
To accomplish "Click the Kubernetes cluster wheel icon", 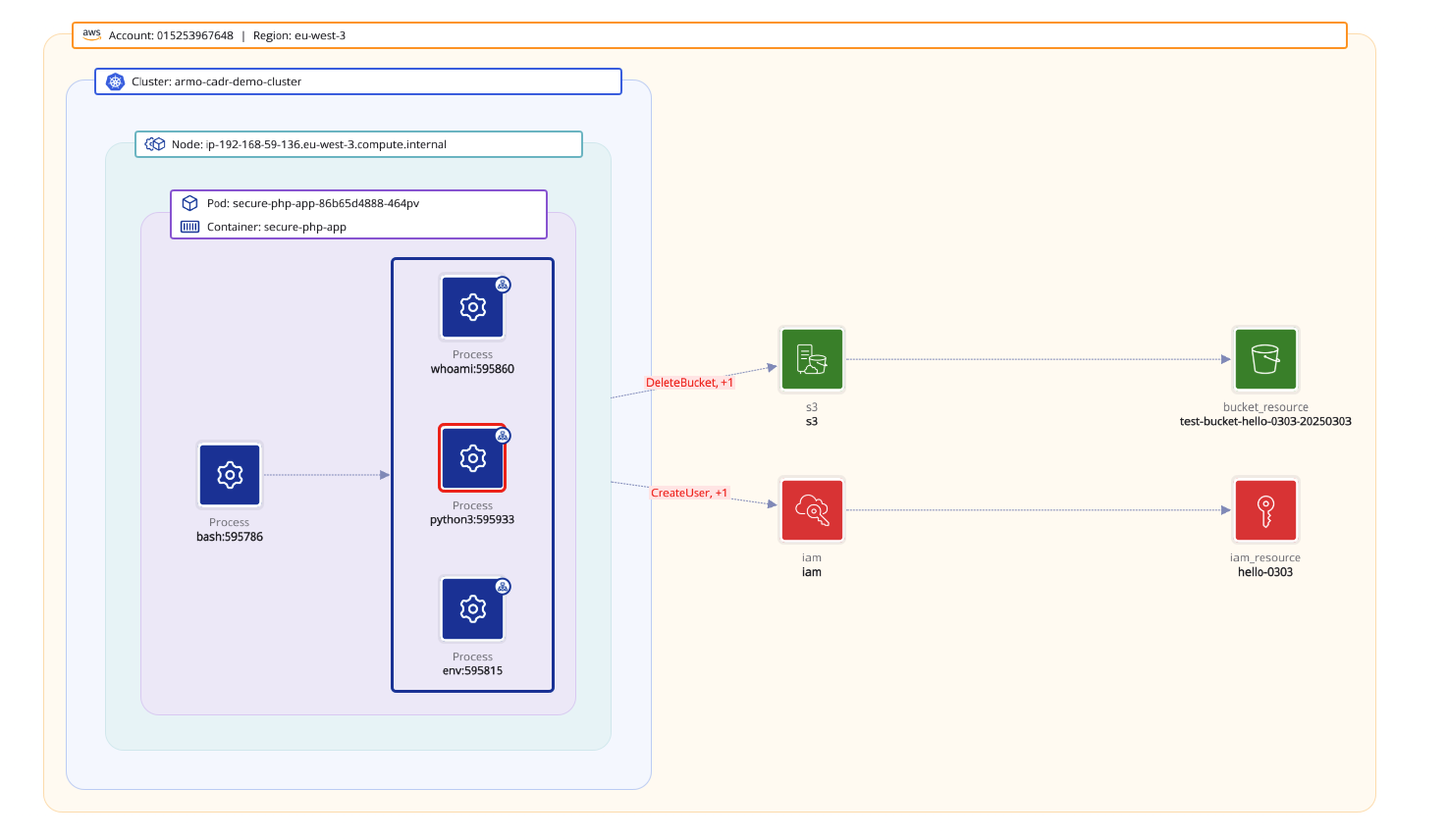I will tap(116, 81).
